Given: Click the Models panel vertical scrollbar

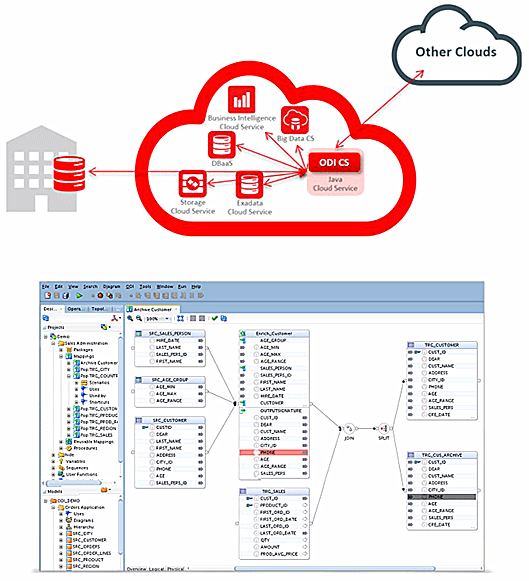Looking at the screenshot, I should 120,527.
